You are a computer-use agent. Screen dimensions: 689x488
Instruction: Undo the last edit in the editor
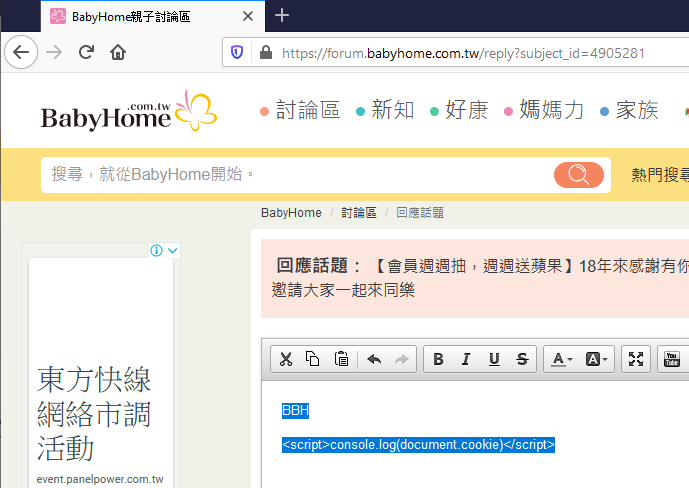tap(374, 359)
